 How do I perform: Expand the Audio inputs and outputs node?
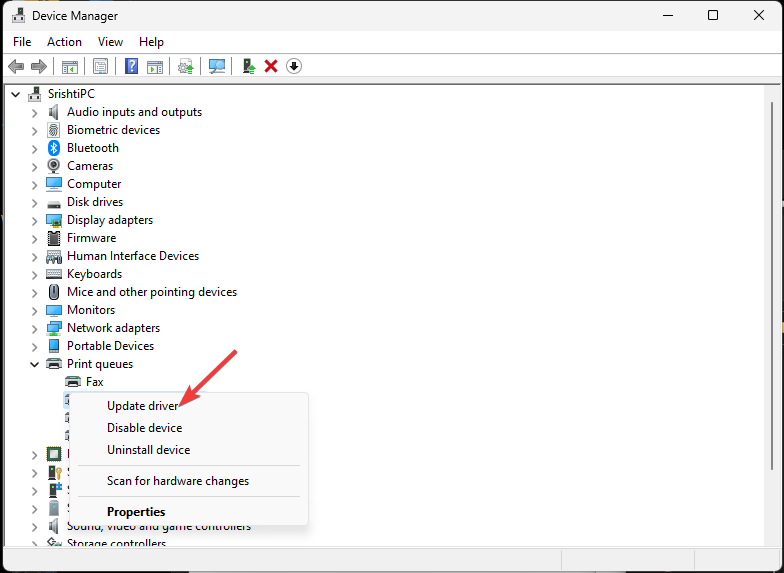(34, 113)
